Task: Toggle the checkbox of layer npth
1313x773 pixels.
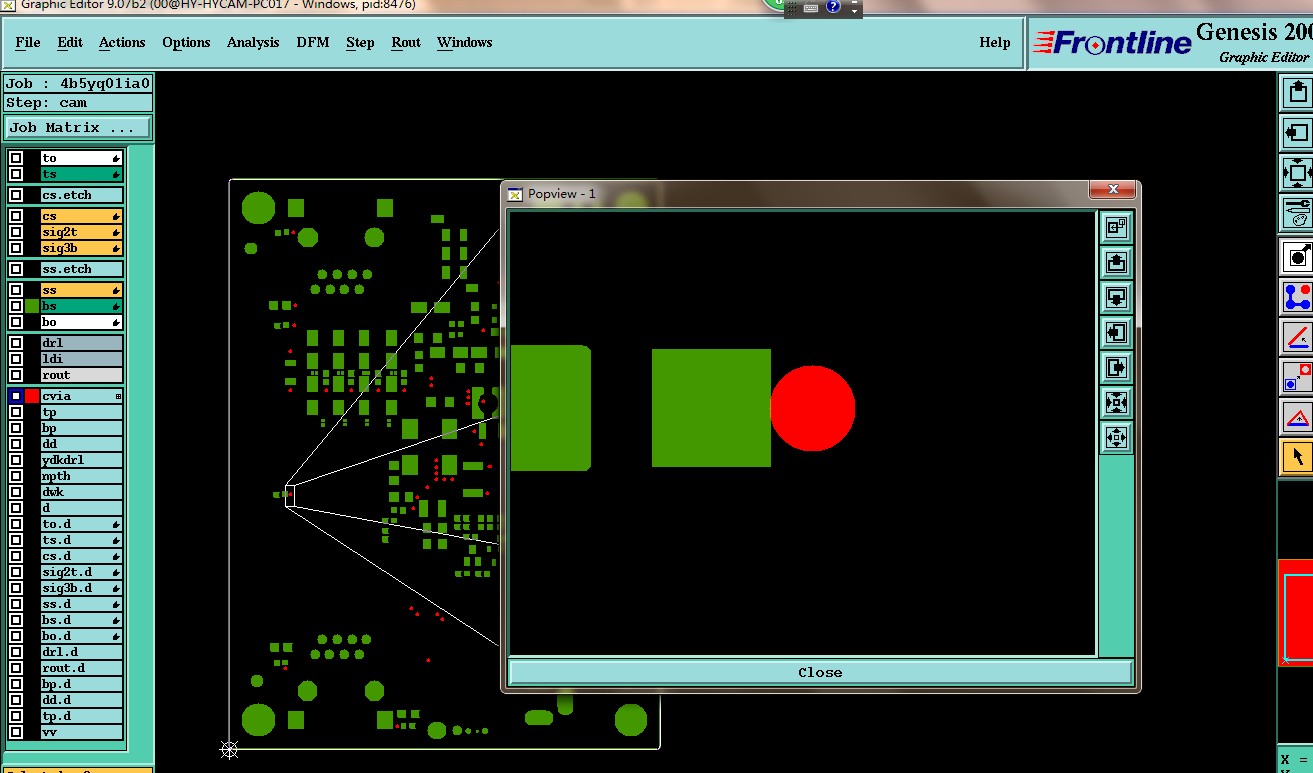Action: 16,476
